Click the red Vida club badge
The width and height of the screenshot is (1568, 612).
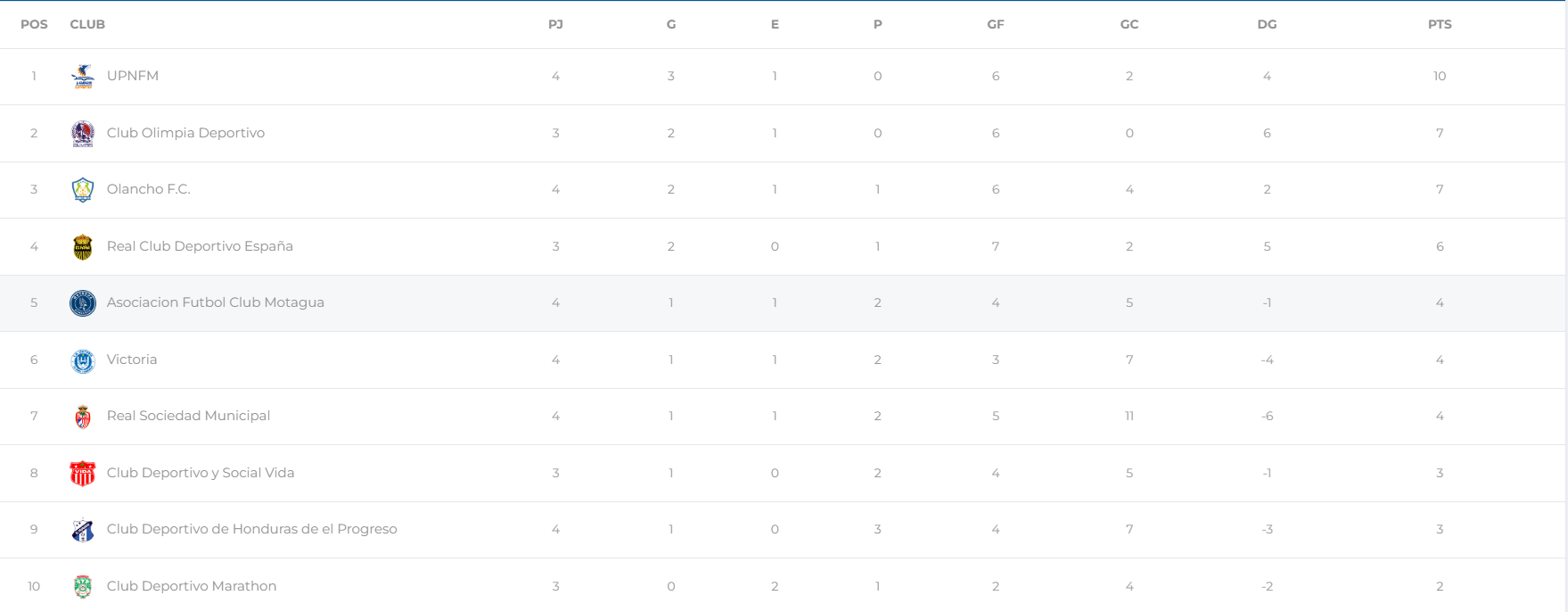tap(83, 474)
